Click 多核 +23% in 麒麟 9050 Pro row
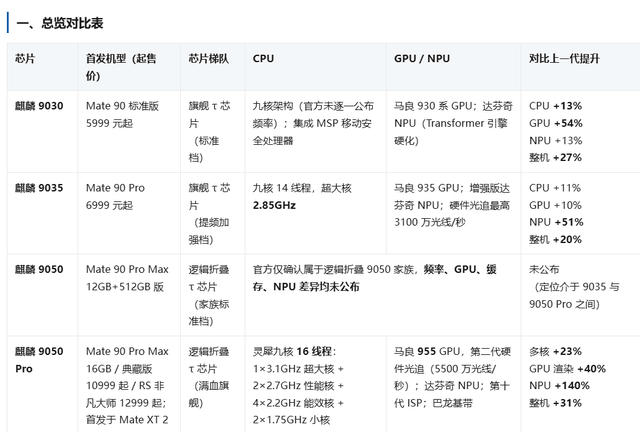 (x=555, y=351)
